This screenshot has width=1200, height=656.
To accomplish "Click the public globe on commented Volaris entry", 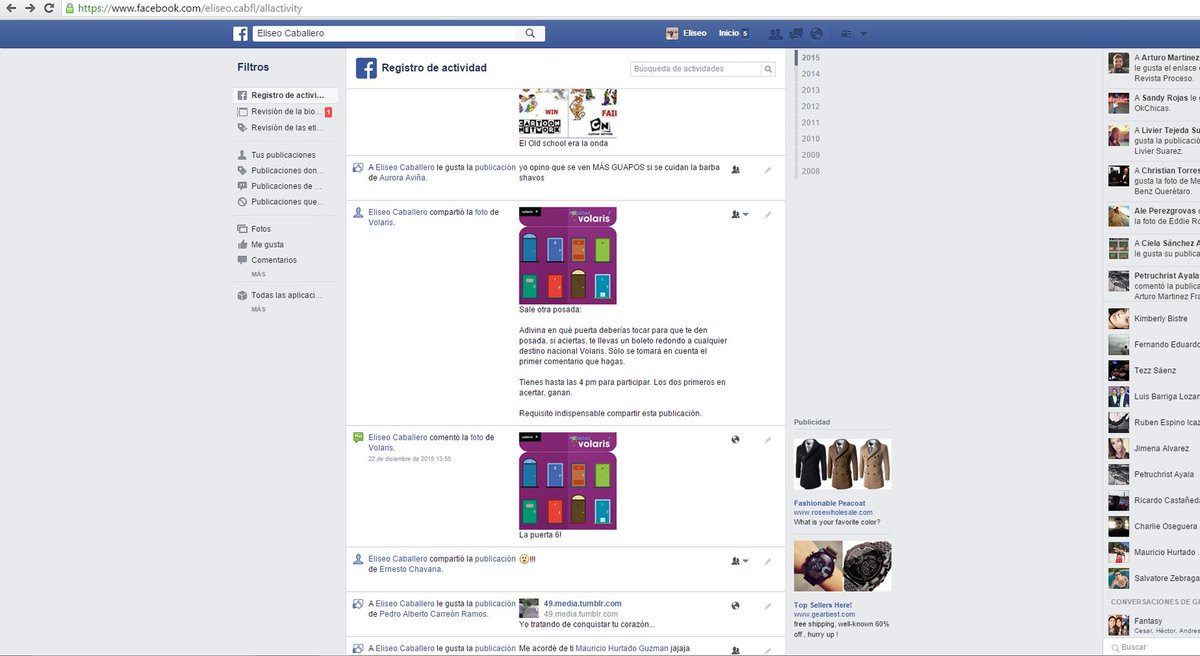I will pos(736,439).
